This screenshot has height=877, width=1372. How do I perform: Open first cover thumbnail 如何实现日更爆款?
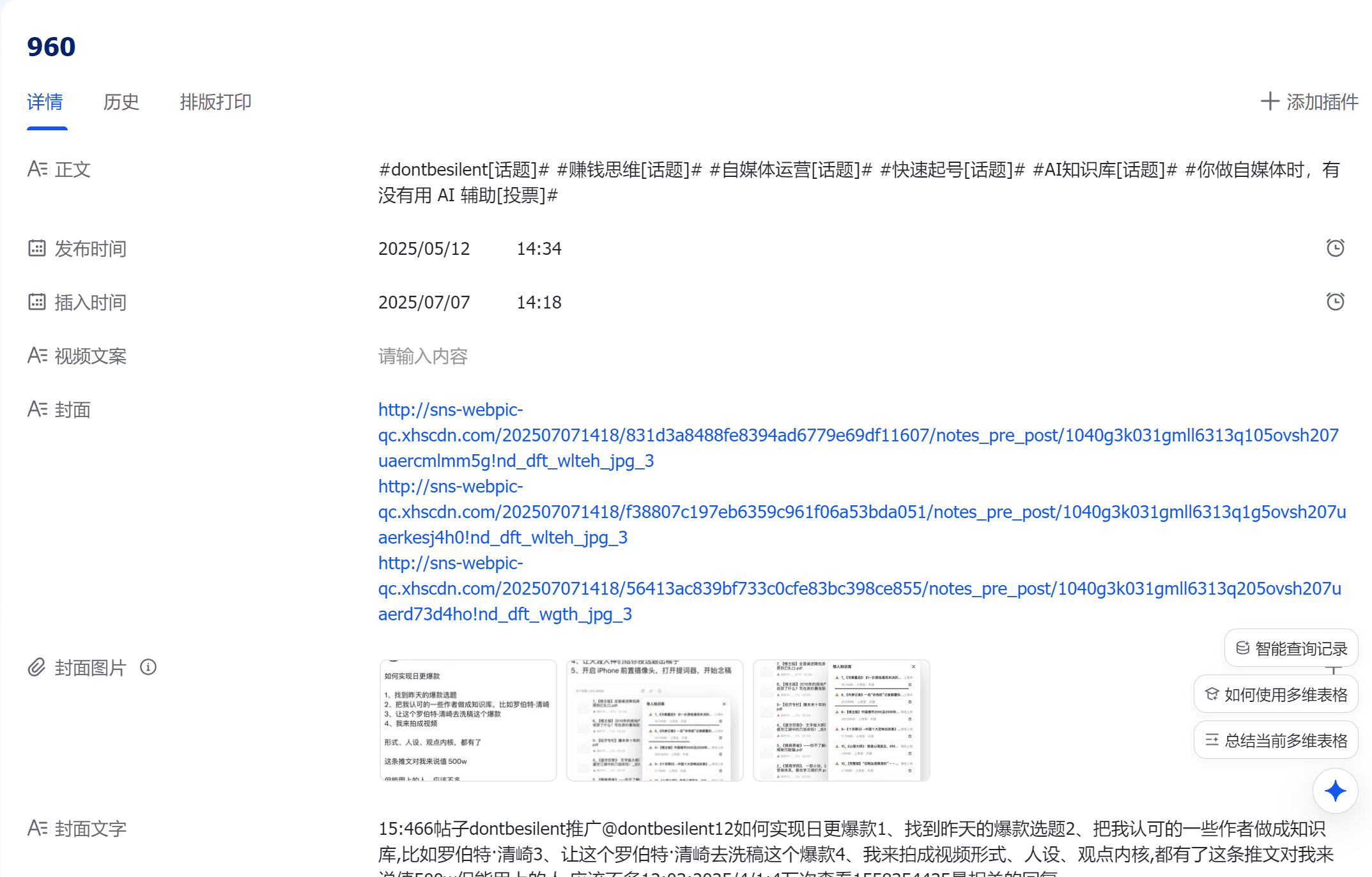(468, 720)
